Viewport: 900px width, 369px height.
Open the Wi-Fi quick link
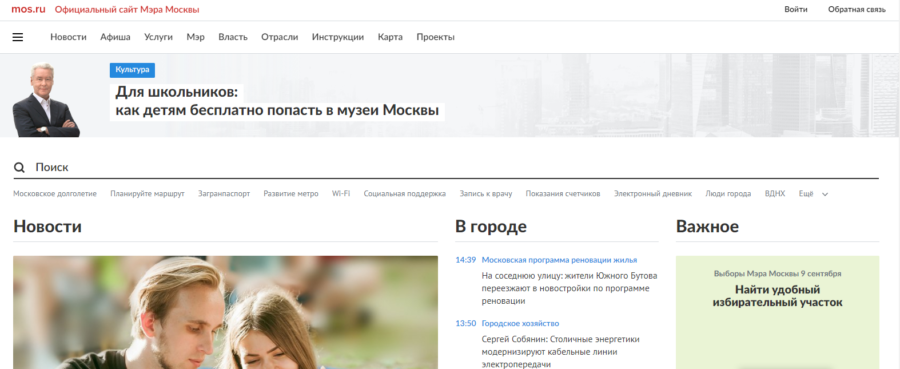[x=341, y=194]
